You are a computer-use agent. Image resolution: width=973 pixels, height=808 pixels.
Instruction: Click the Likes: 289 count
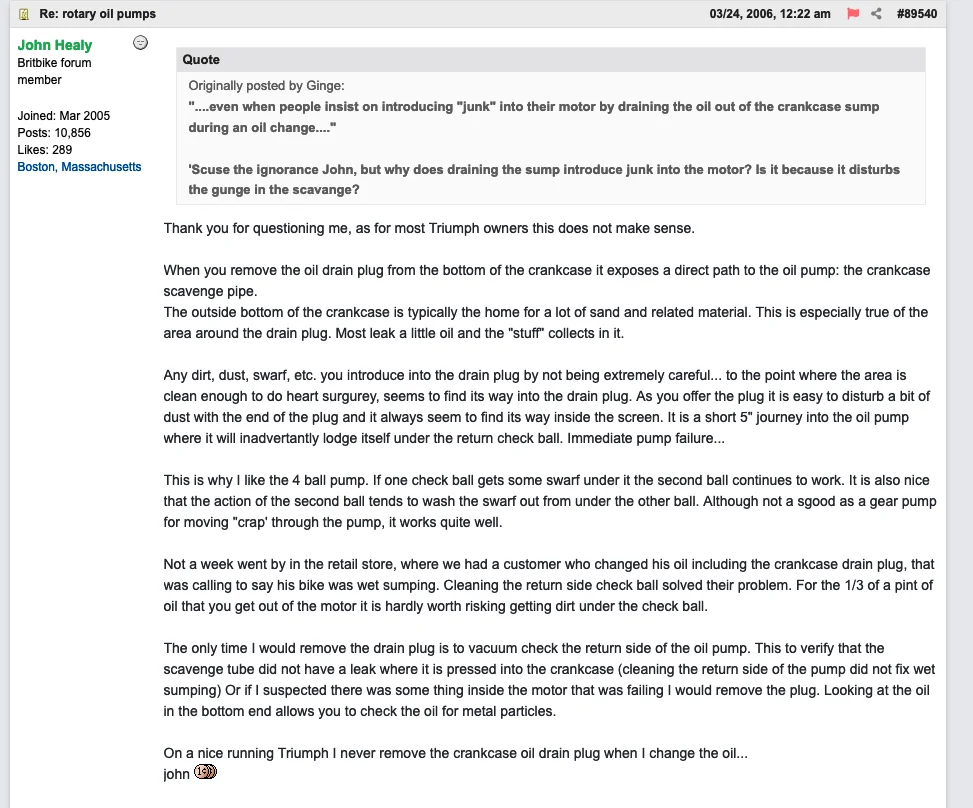click(45, 150)
